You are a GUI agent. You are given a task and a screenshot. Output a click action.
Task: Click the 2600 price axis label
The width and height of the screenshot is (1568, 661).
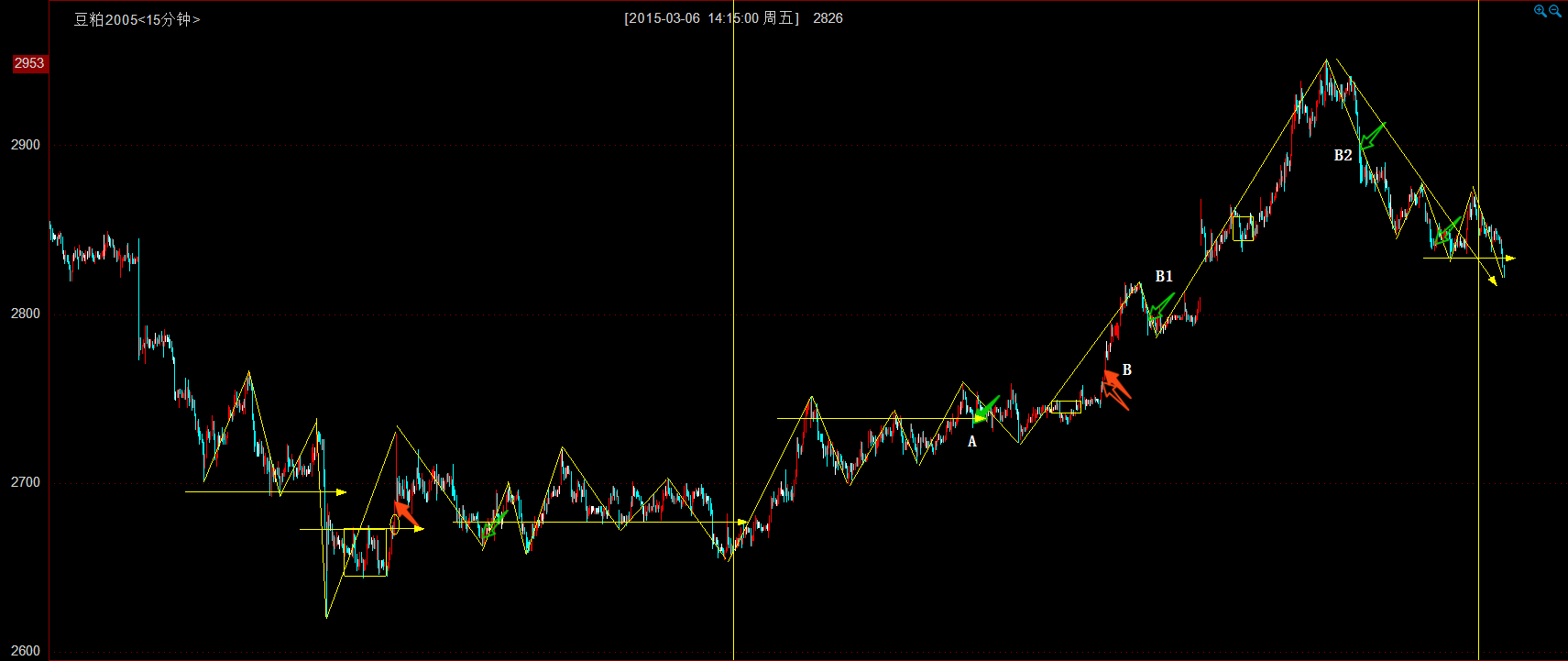click(26, 651)
